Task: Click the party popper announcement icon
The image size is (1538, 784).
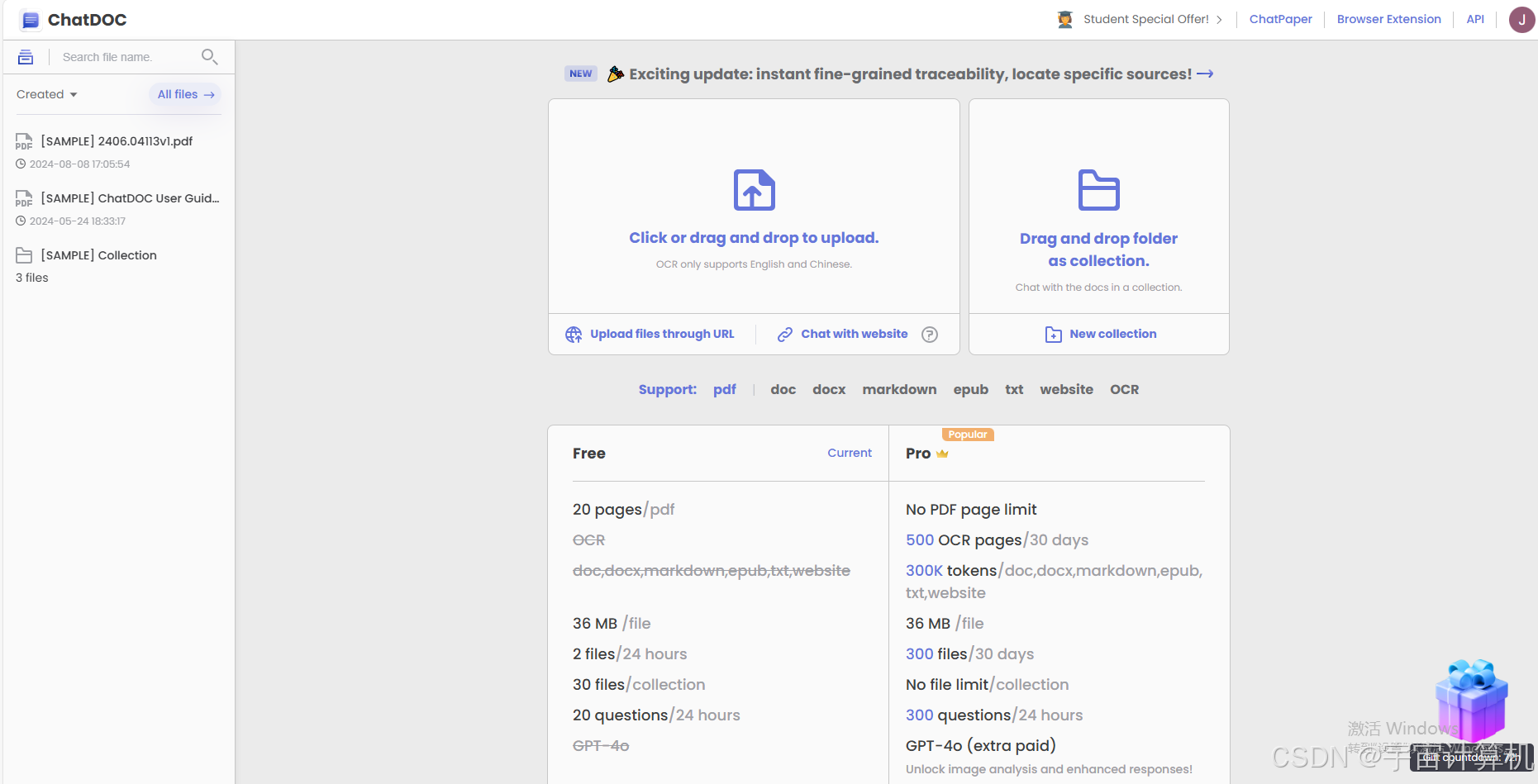Action: click(616, 74)
